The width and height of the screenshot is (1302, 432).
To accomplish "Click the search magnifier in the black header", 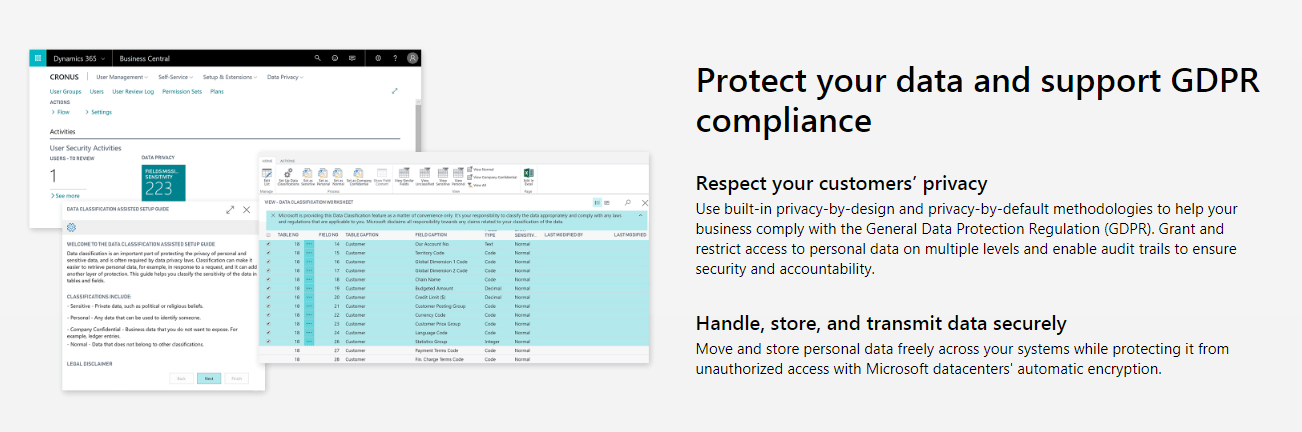I will (x=318, y=58).
